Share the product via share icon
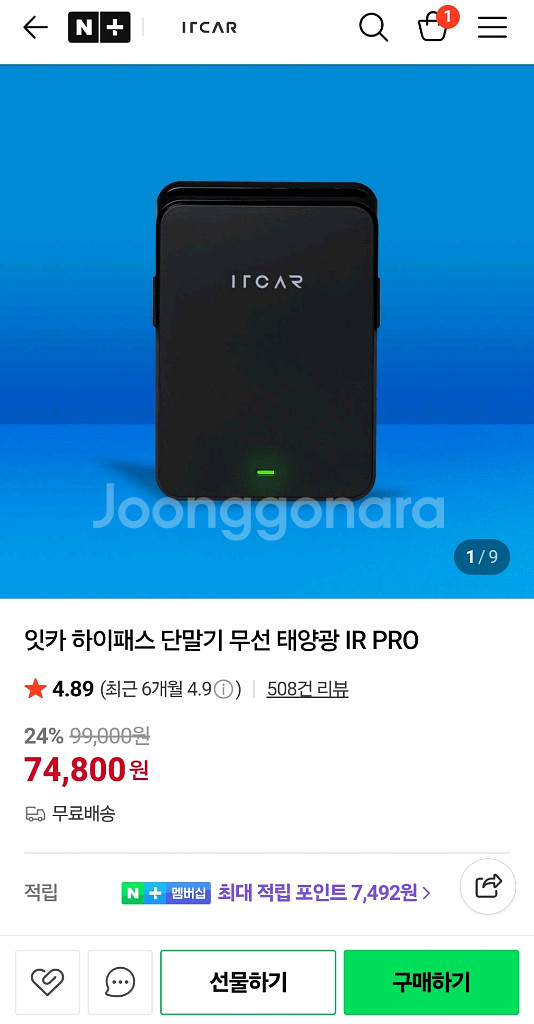Viewport: 534px width, 1024px height. 488,886
